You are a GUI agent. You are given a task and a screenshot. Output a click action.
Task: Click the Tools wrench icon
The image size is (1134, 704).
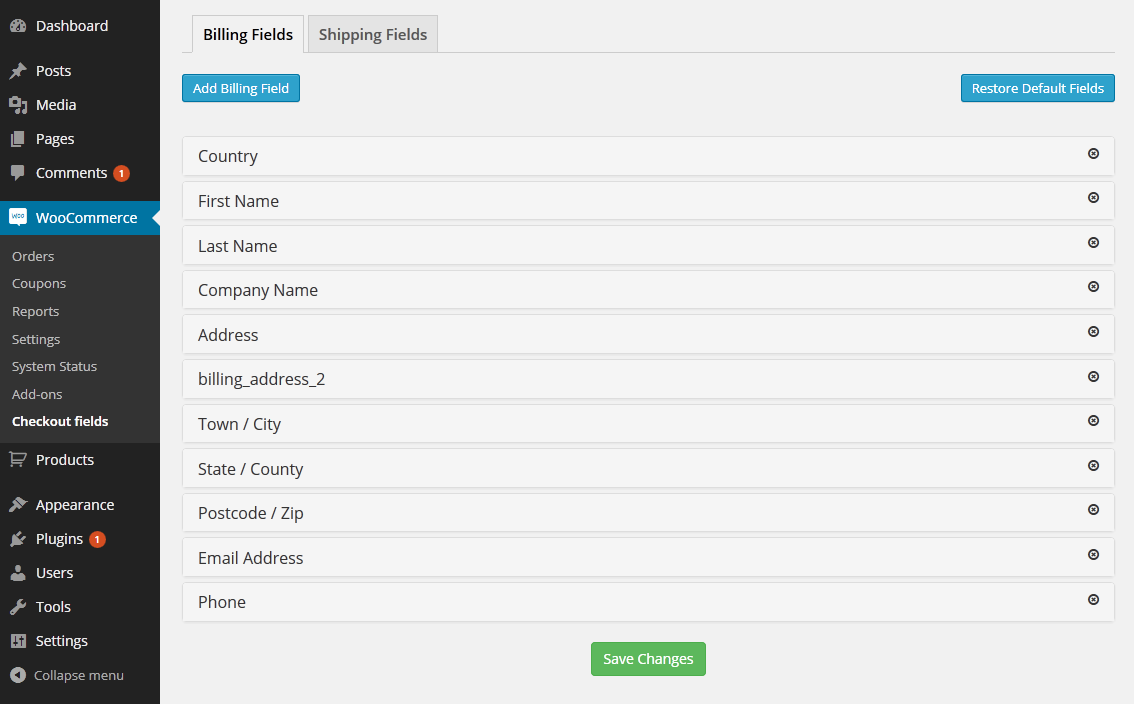click(x=18, y=607)
